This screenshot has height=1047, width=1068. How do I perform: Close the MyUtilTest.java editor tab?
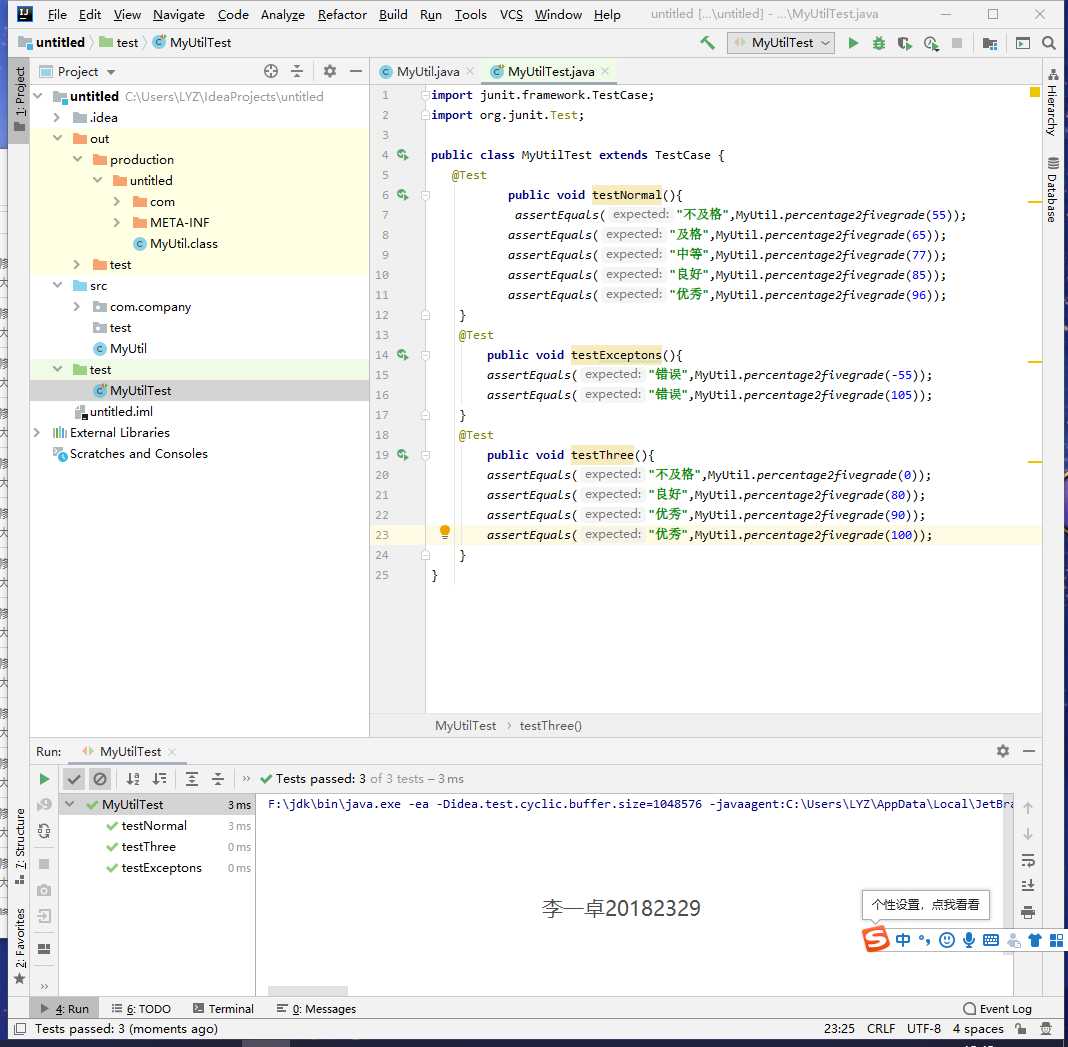point(605,71)
